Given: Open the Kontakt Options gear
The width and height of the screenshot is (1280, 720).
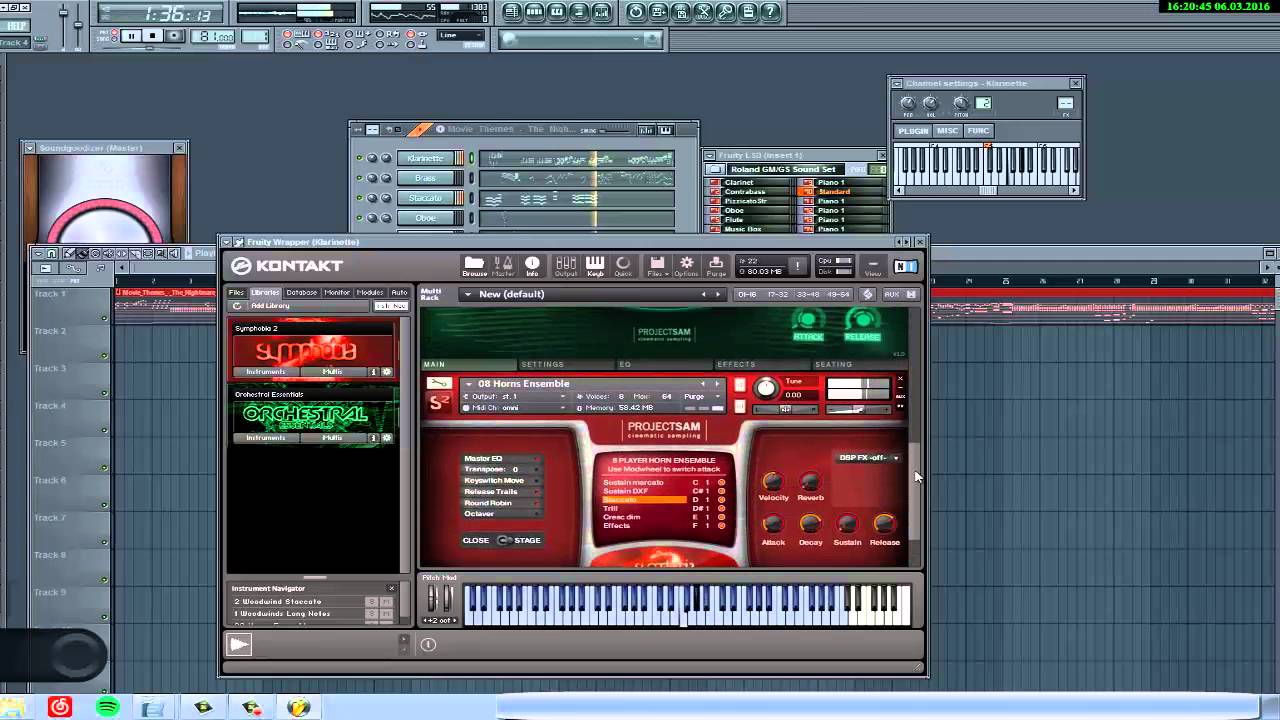Looking at the screenshot, I should click(686, 266).
